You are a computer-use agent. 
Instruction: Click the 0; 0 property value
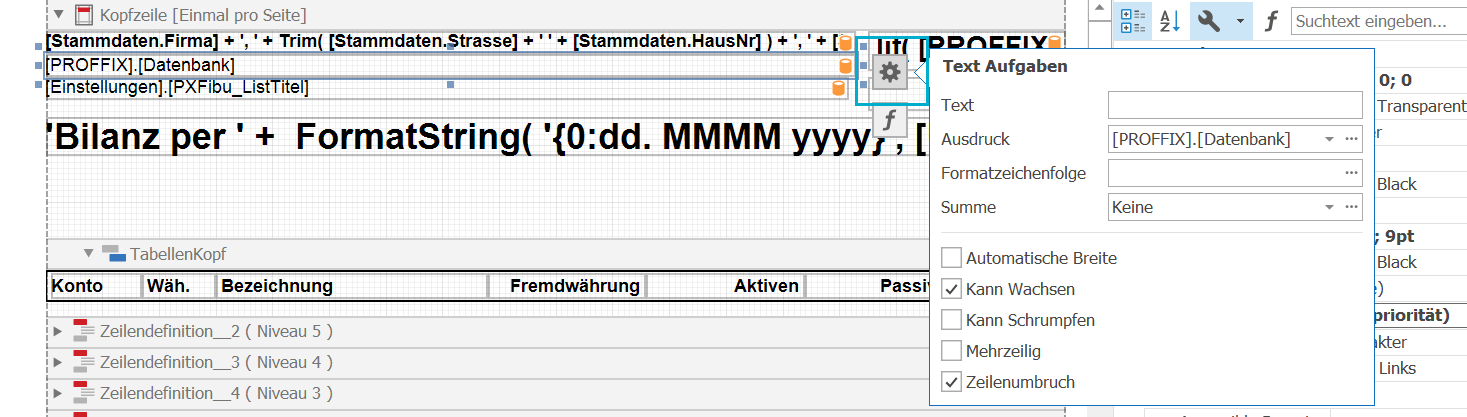point(1394,80)
